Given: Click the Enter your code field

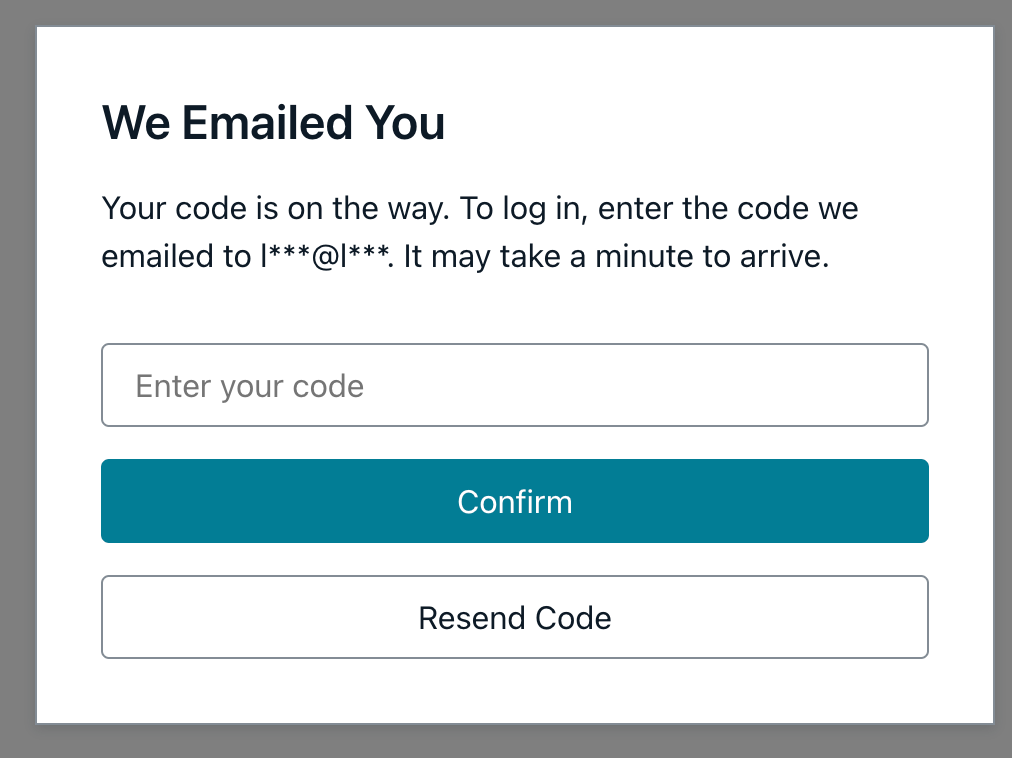Looking at the screenshot, I should pos(514,386).
